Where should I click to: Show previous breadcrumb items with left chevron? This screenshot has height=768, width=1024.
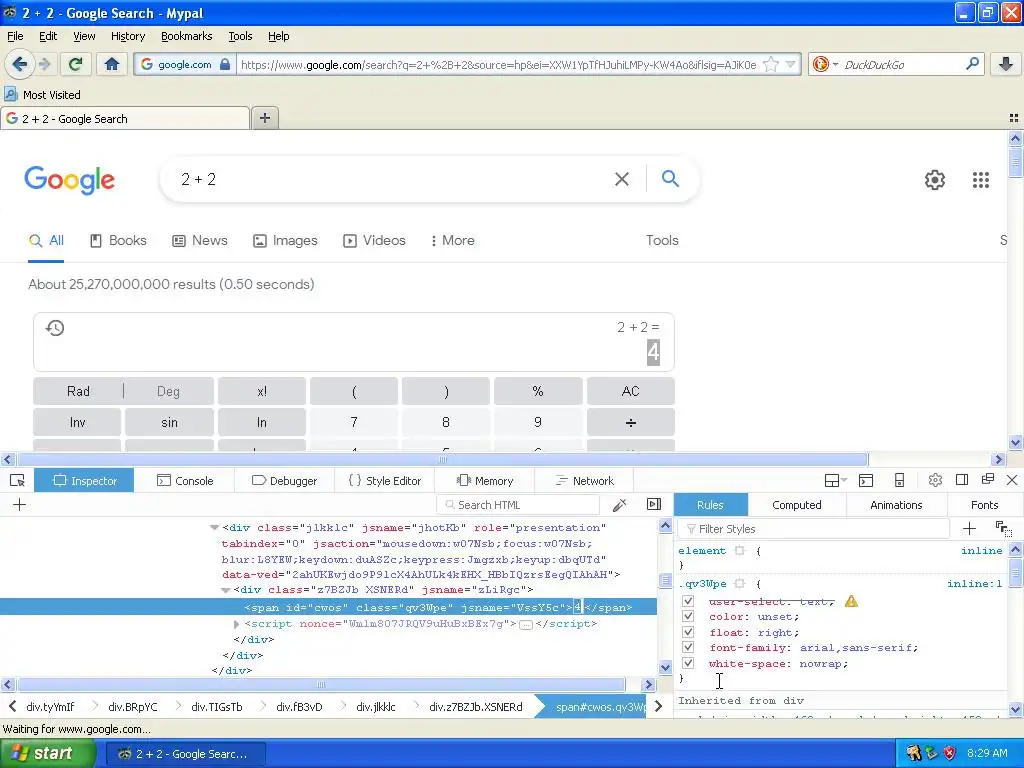tap(12, 707)
